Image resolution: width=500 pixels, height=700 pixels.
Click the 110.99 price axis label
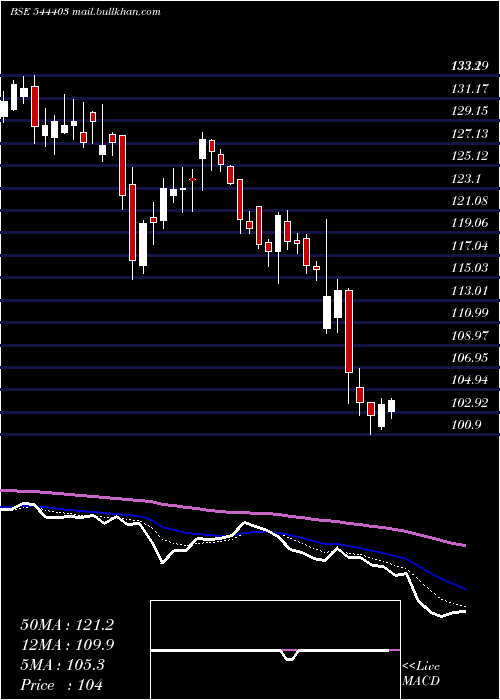pos(470,312)
